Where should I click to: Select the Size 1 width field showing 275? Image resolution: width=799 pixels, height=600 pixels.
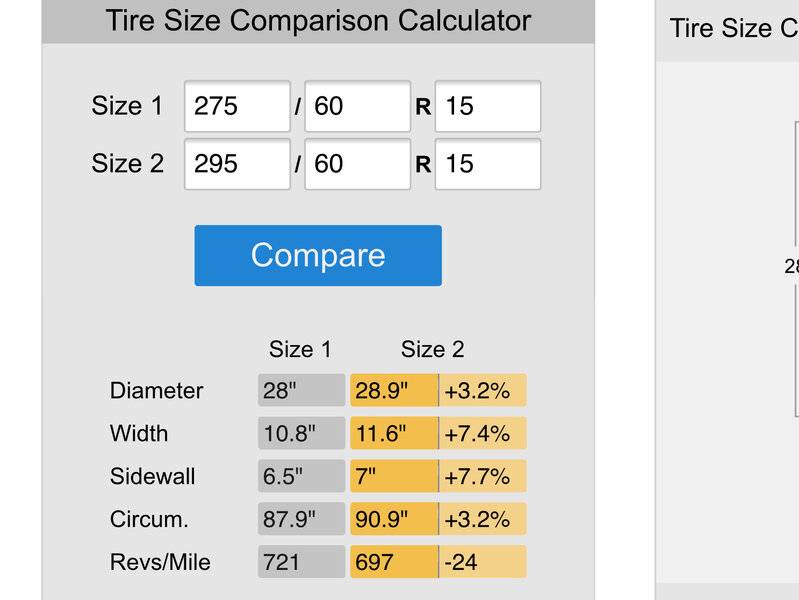click(x=237, y=106)
